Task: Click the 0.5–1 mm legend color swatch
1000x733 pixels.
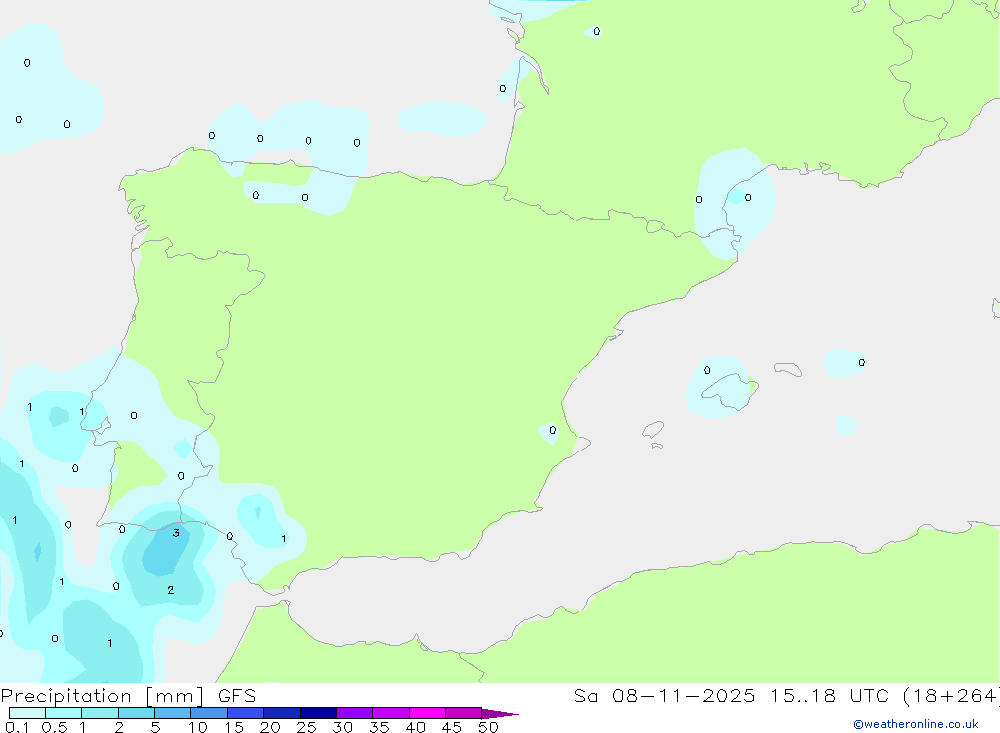Action: [64, 713]
